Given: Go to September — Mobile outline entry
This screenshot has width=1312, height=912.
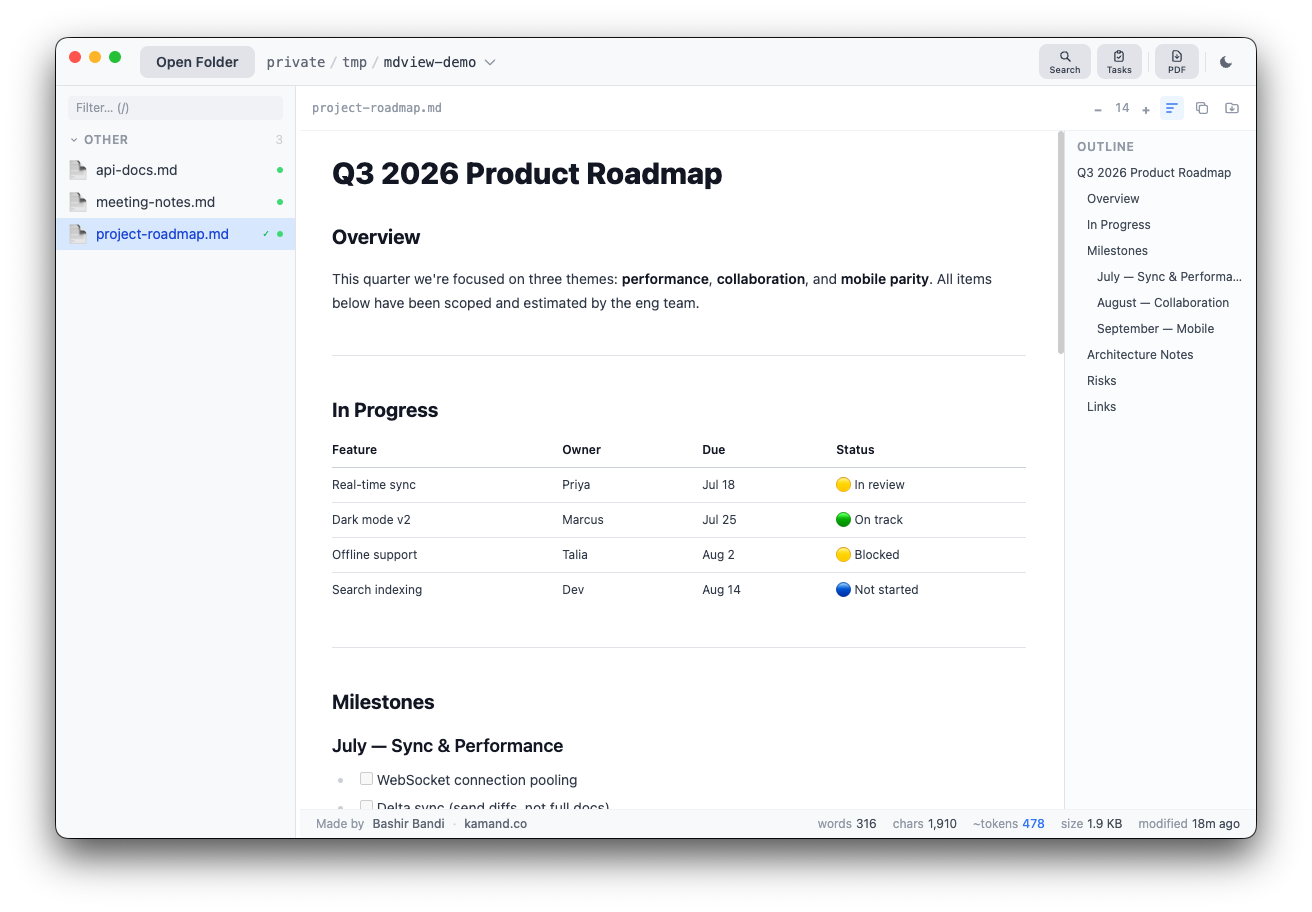Looking at the screenshot, I should (1155, 329).
